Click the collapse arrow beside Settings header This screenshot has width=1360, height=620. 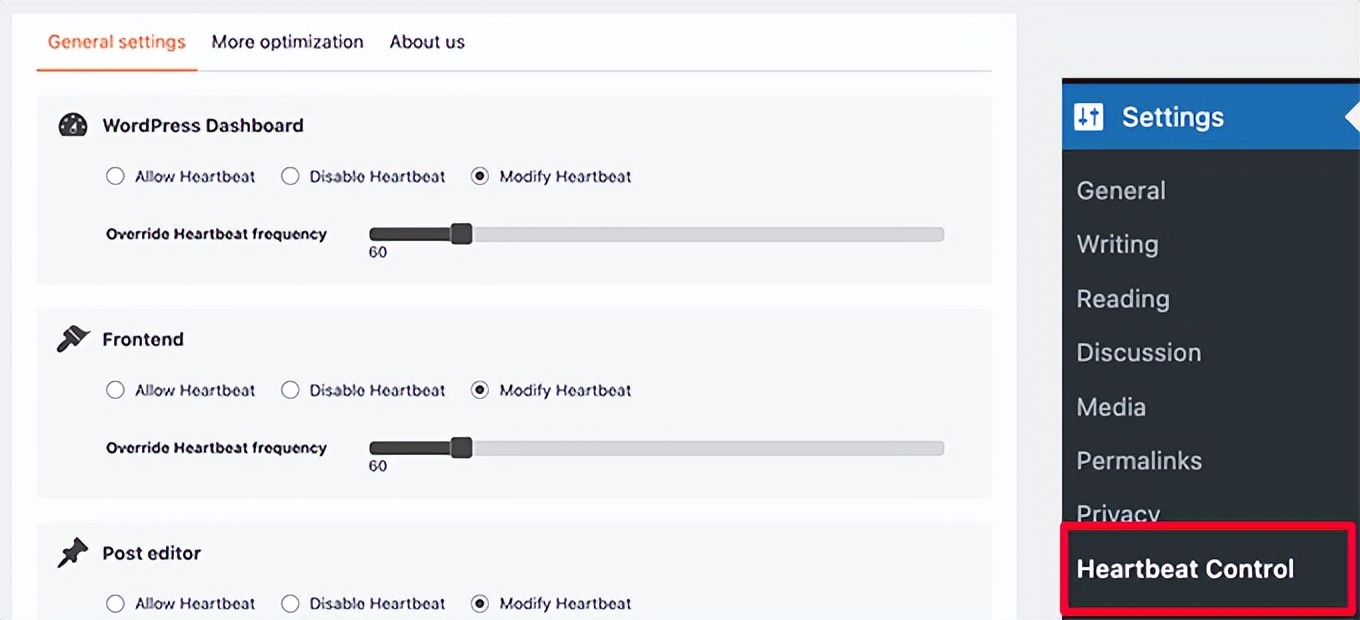(1351, 116)
